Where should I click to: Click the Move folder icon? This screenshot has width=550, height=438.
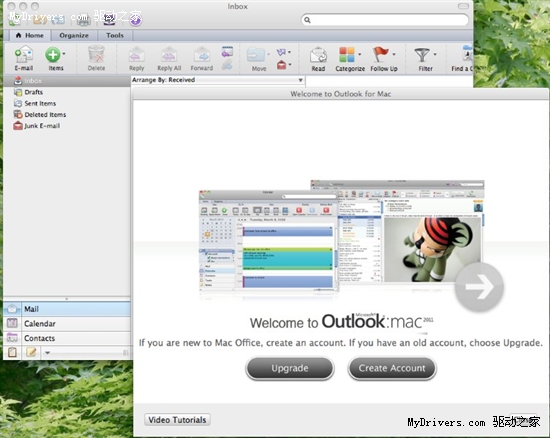coord(256,55)
